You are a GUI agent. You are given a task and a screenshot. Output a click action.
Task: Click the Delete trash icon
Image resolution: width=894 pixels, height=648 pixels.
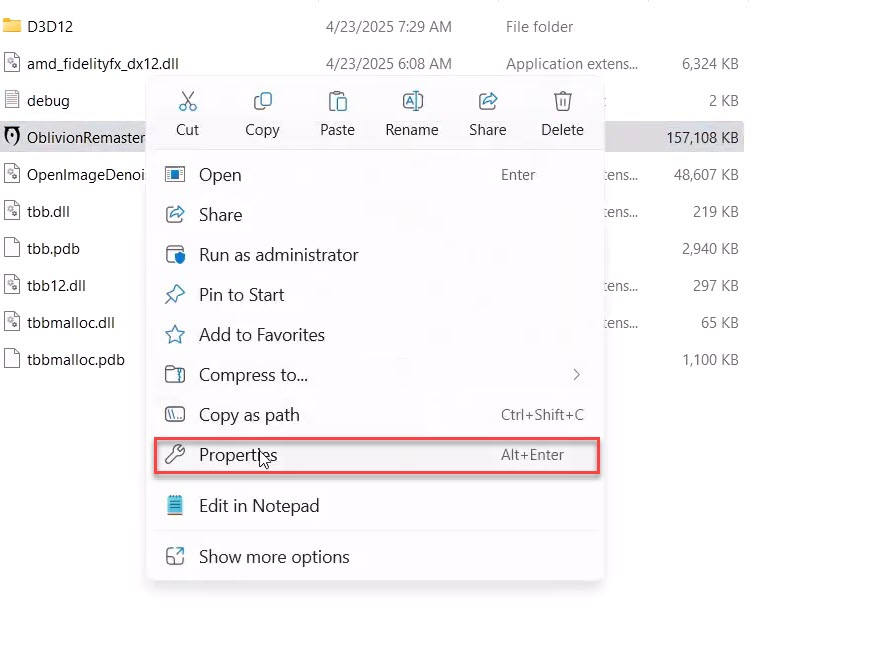pyautogui.click(x=563, y=101)
